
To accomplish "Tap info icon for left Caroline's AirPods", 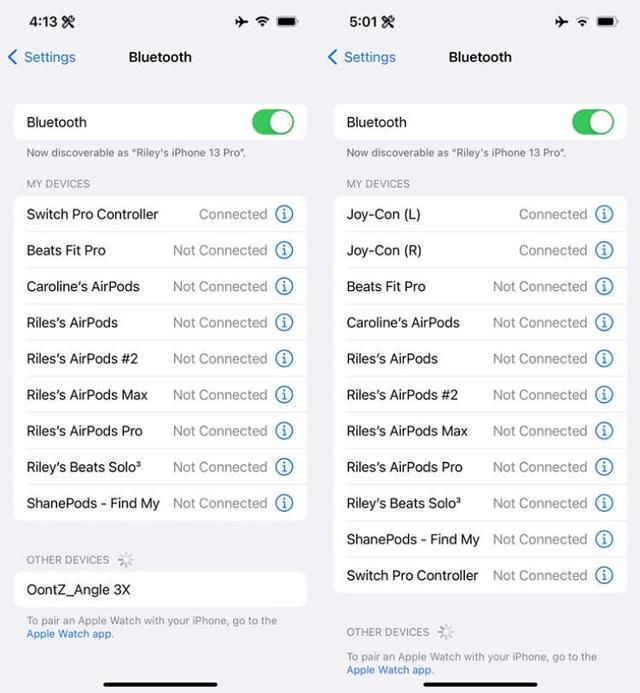I will (284, 286).
